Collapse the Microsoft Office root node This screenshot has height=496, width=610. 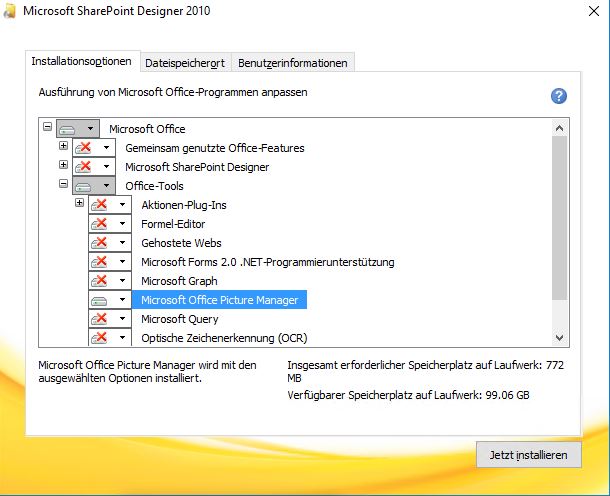(47, 126)
